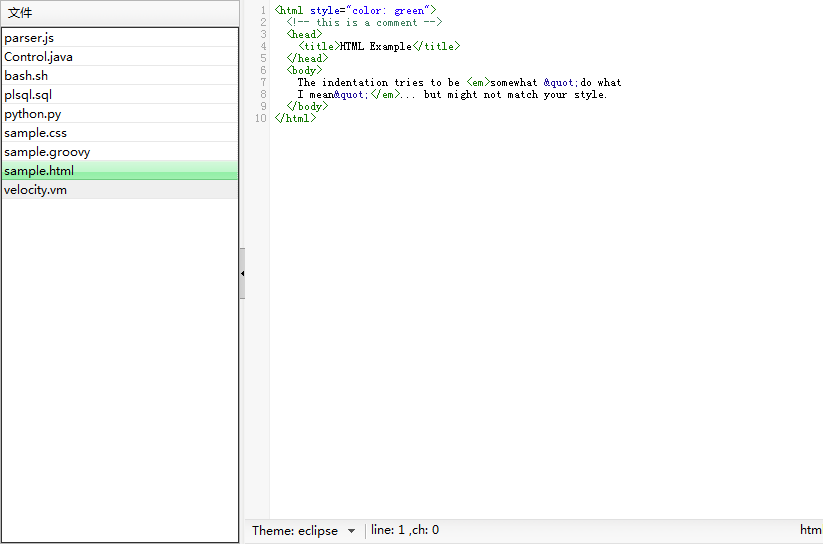The height and width of the screenshot is (544, 823).
Task: Select plsql.sql in the file panel
Action: tap(28, 95)
